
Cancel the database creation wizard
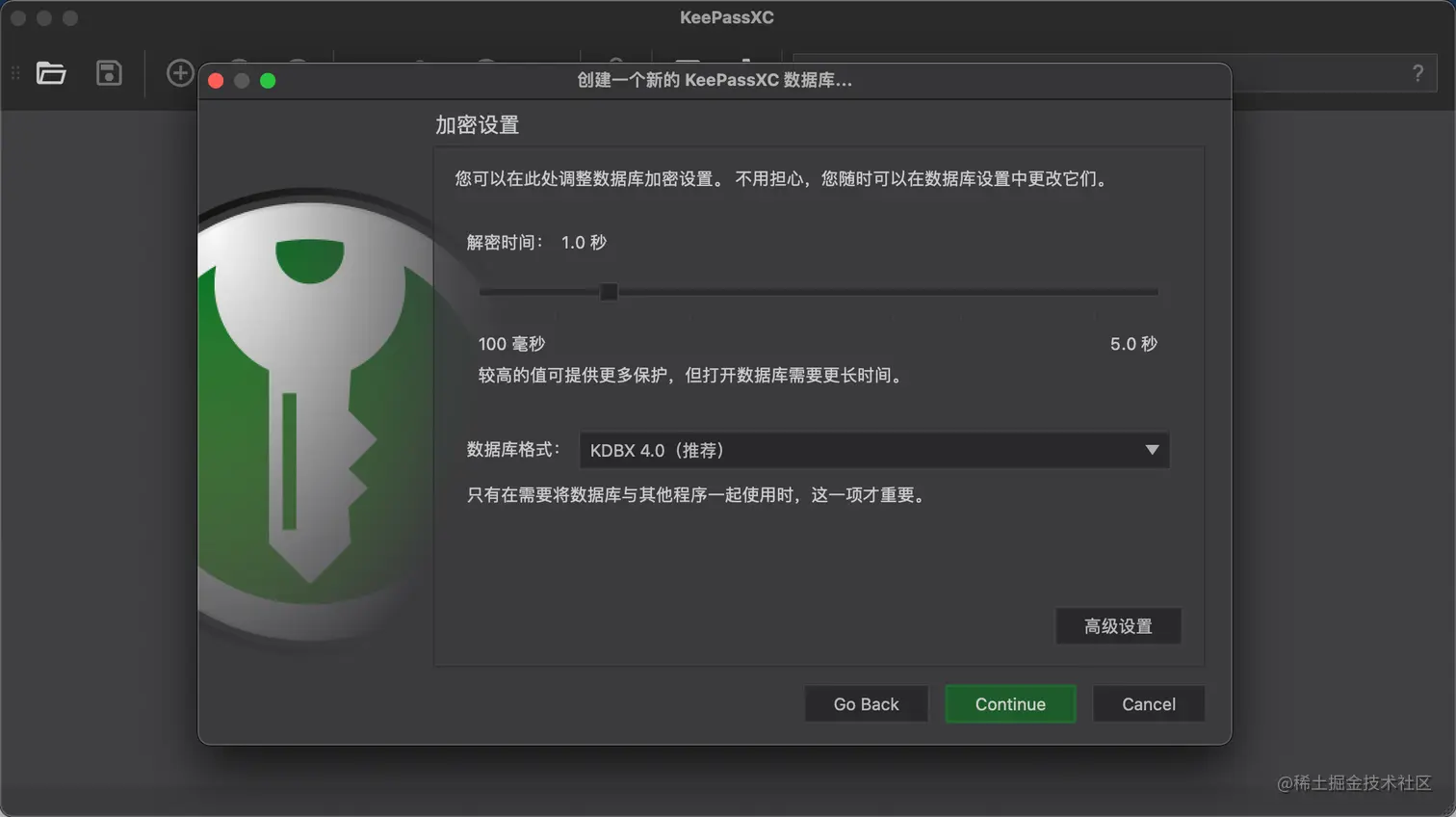(x=1149, y=704)
